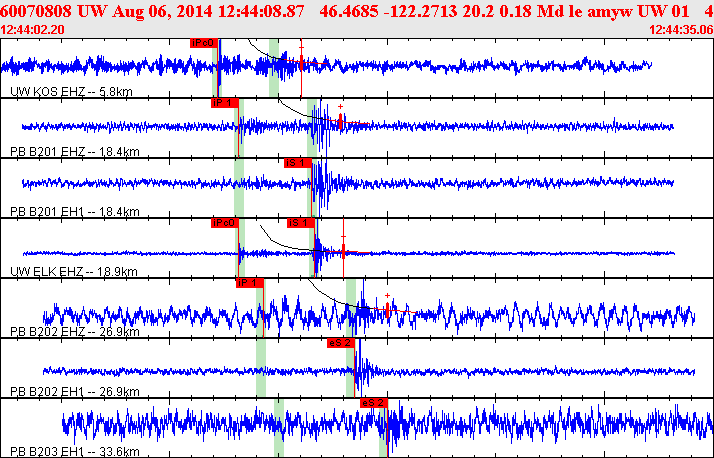Click the iS 1 pick flag on ELK EHZ
714x458 pixels.
point(301,223)
